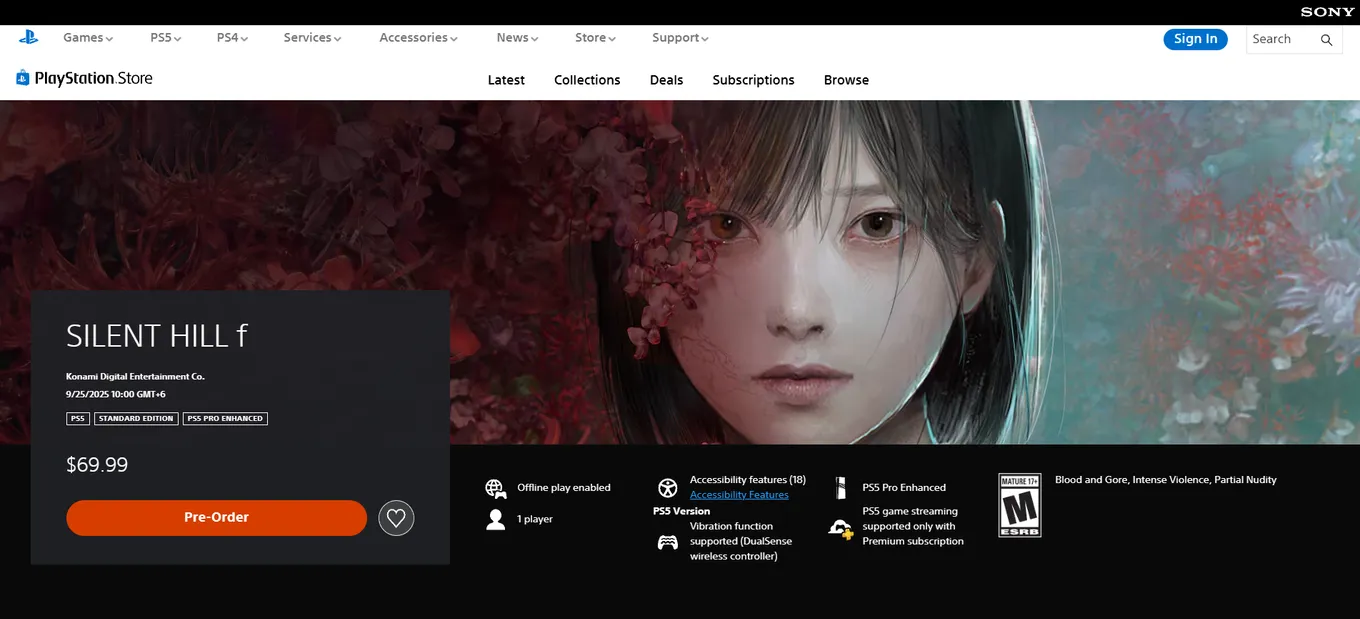Click the ESRB Mature 17+ rating badge

click(x=1020, y=505)
